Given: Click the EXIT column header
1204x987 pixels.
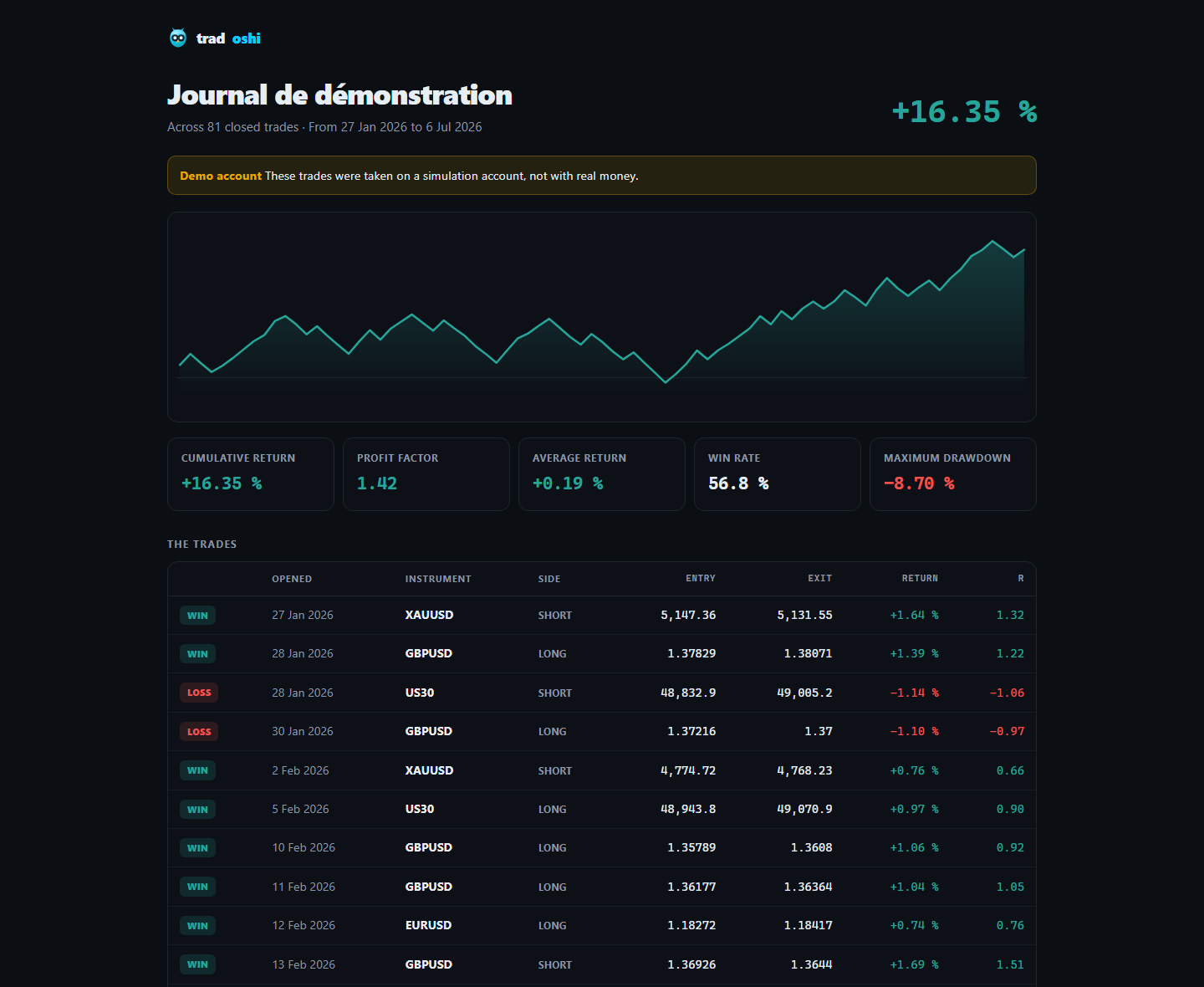Looking at the screenshot, I should [820, 578].
